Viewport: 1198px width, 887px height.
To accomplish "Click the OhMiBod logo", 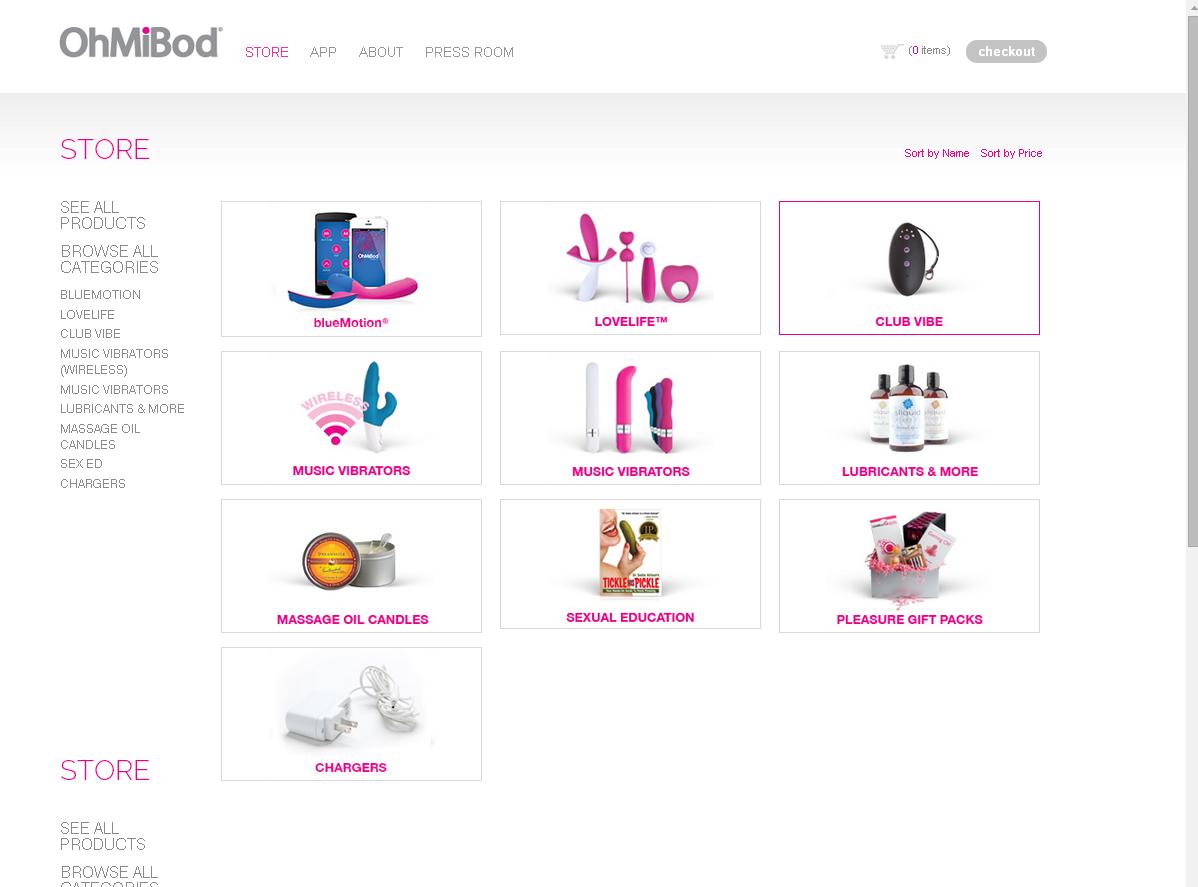I will coord(141,42).
